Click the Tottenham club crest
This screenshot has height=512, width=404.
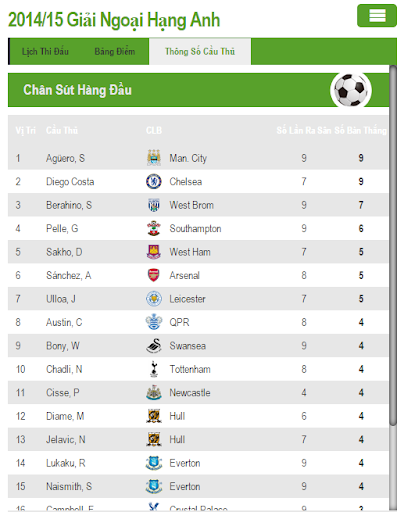pos(154,369)
